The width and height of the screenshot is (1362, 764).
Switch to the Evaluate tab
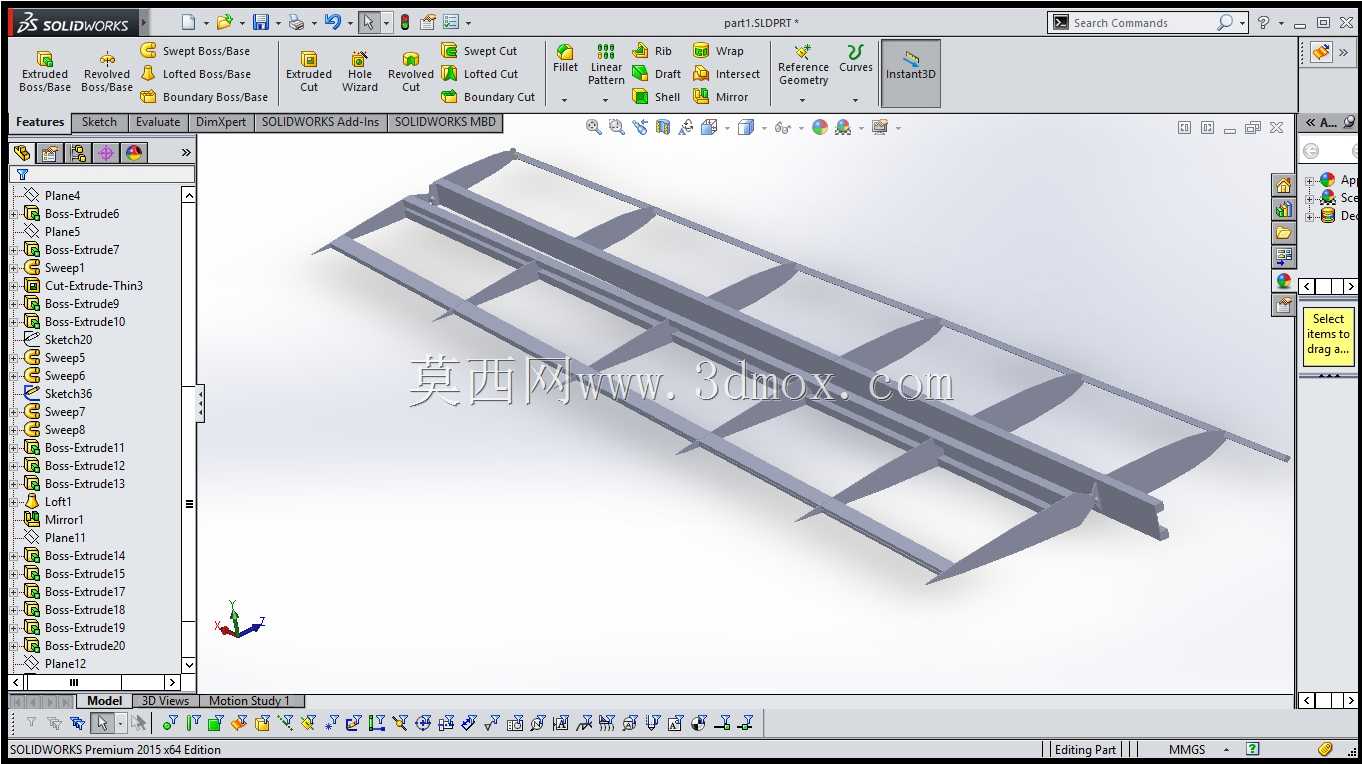pyautogui.click(x=158, y=122)
